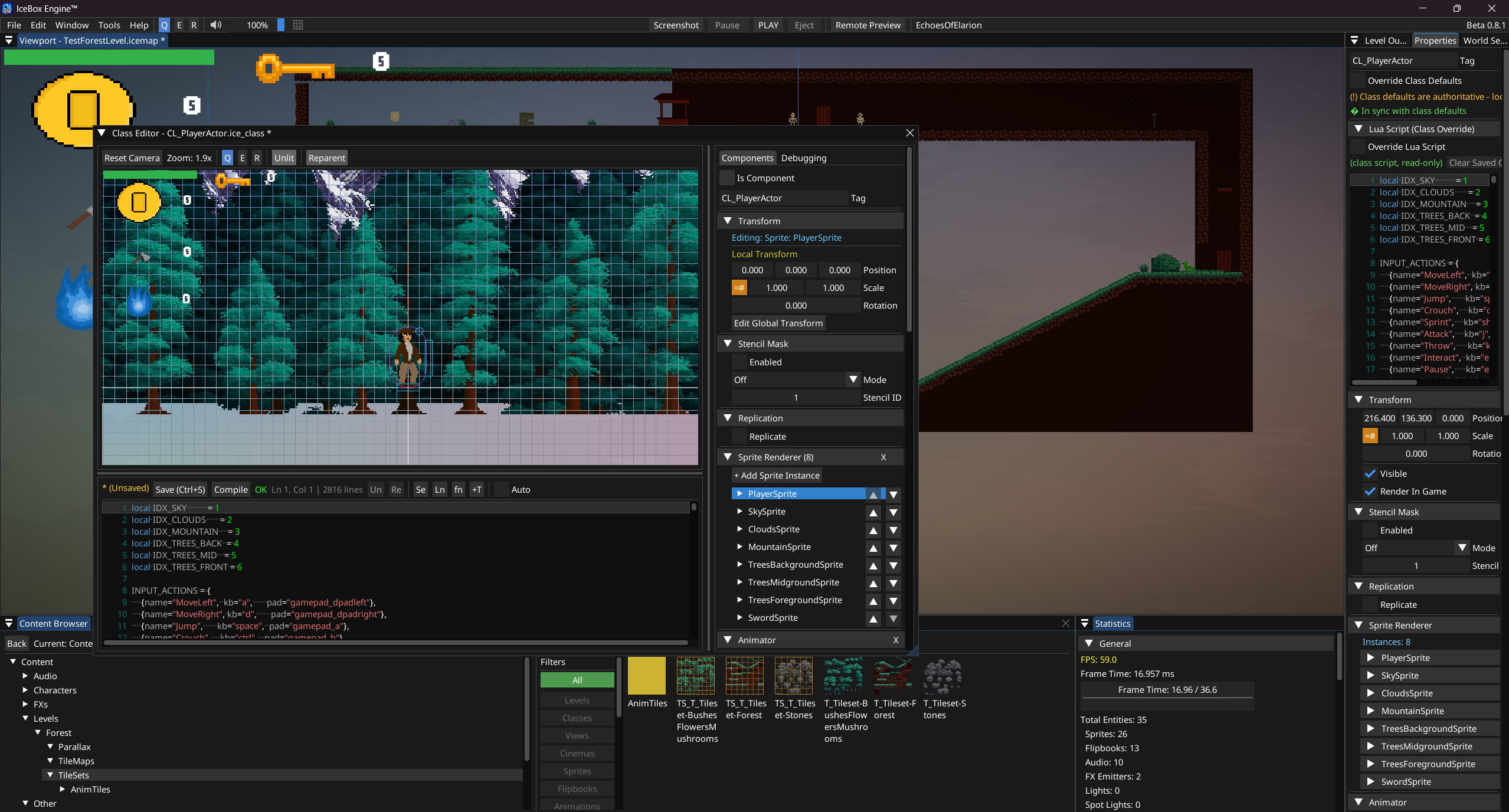Click Edit Global Transform button

coord(778,323)
